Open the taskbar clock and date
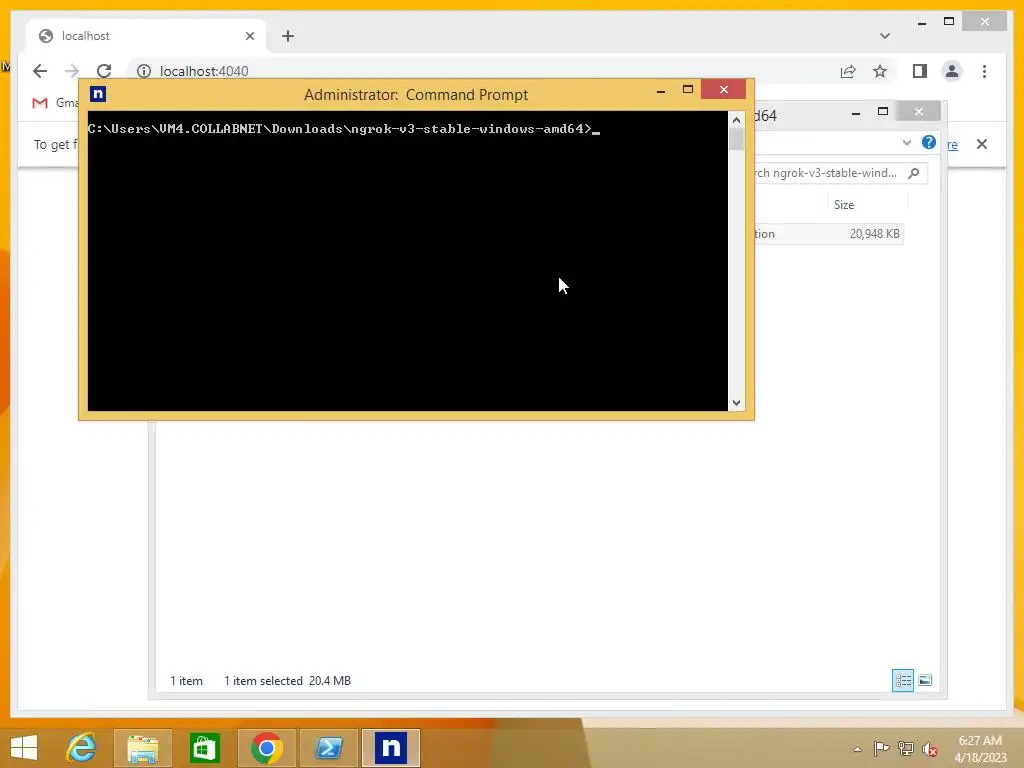Viewport: 1024px width, 768px height. click(980, 749)
